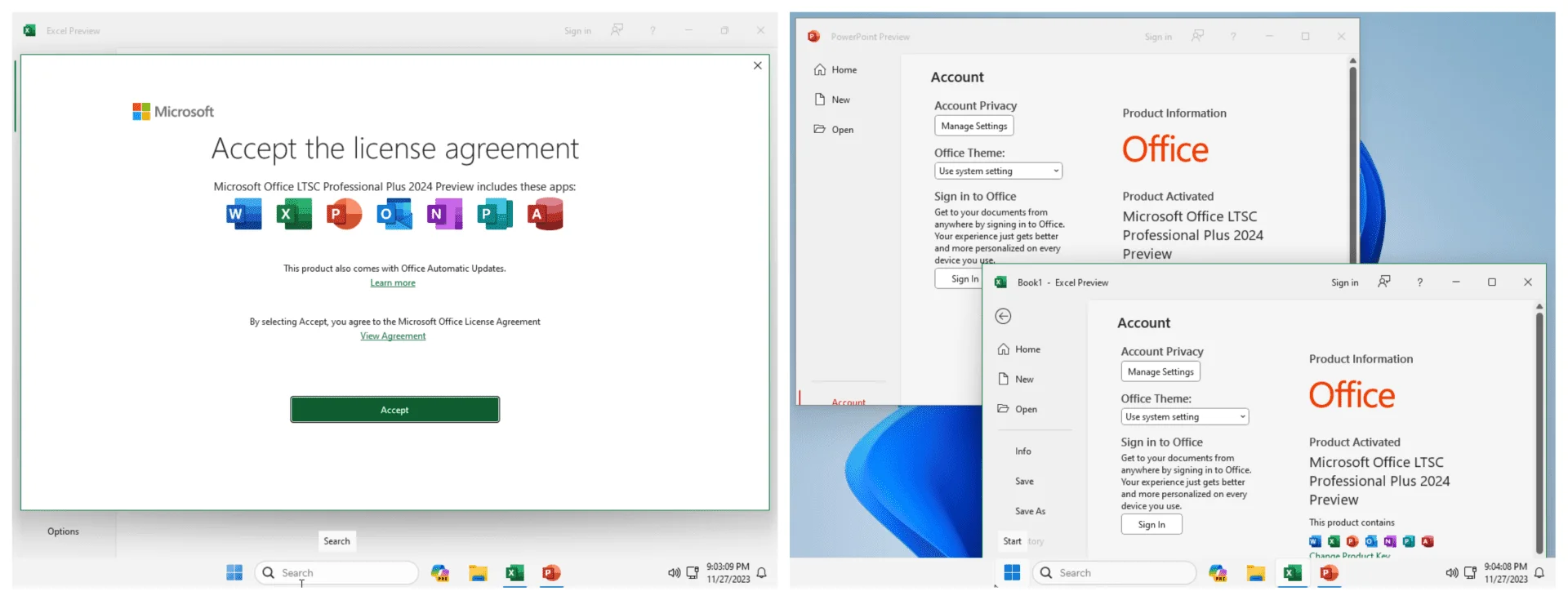This screenshot has height=600, width=1568.
Task: Click network icon in right system tray
Action: pos(1470,573)
